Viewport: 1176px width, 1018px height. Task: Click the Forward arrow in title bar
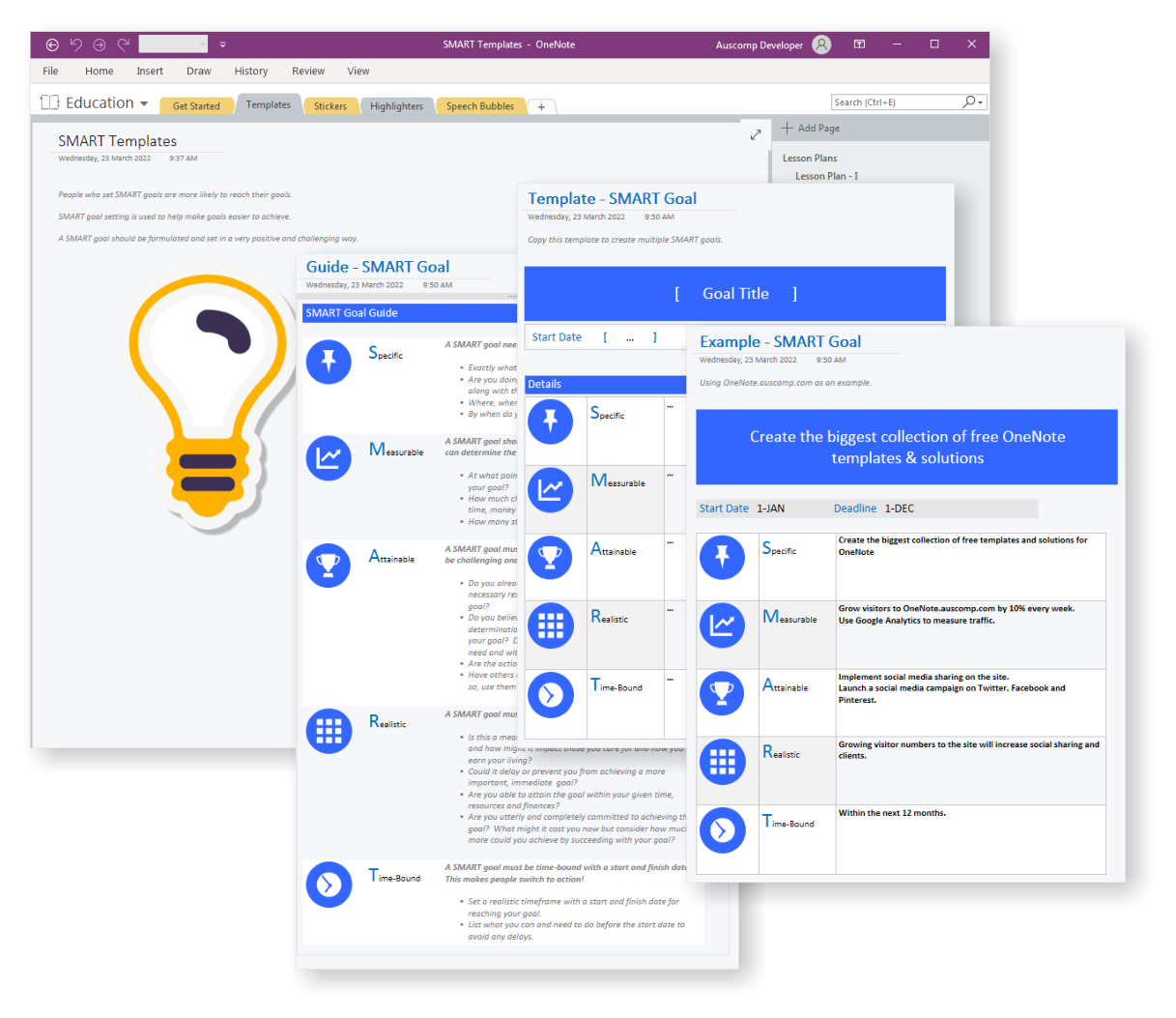100,44
